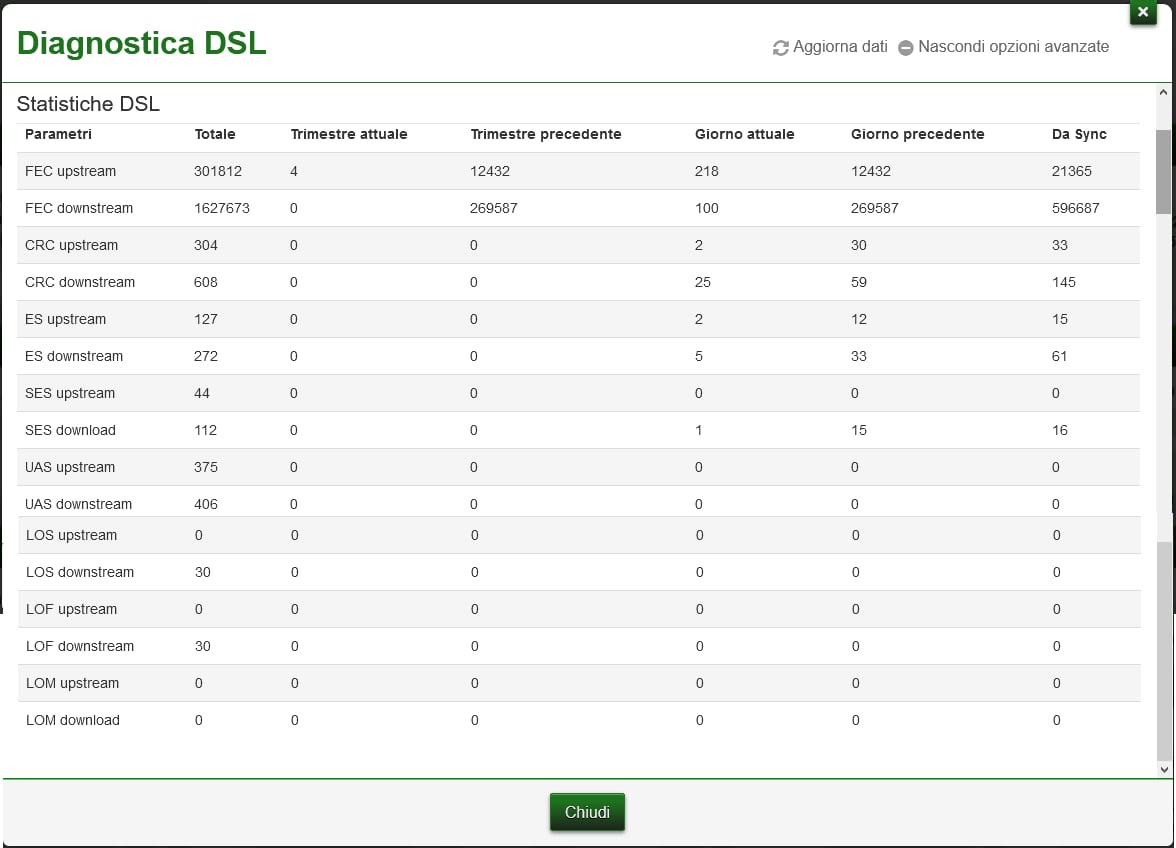
Task: Click the scrollbar up arrow
Action: click(1163, 92)
